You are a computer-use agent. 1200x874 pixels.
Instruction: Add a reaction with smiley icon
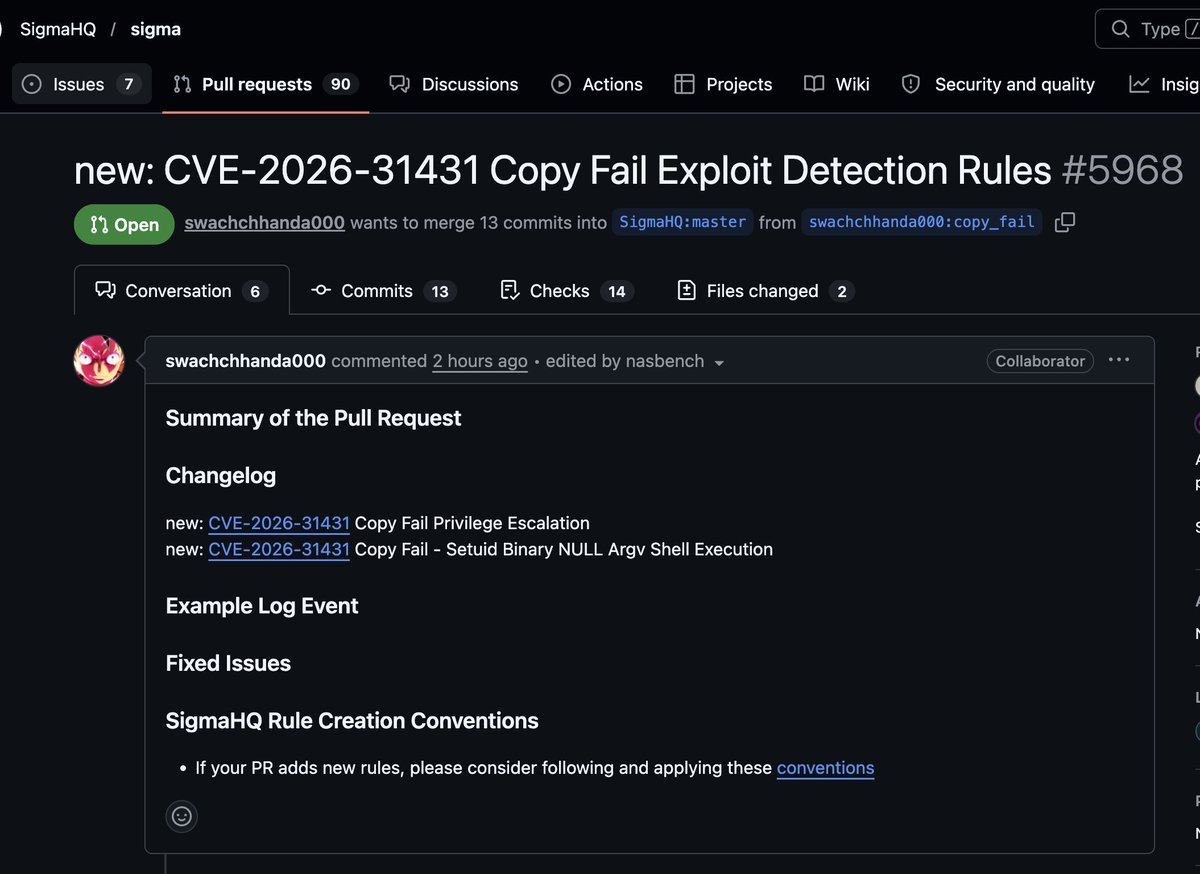[182, 816]
